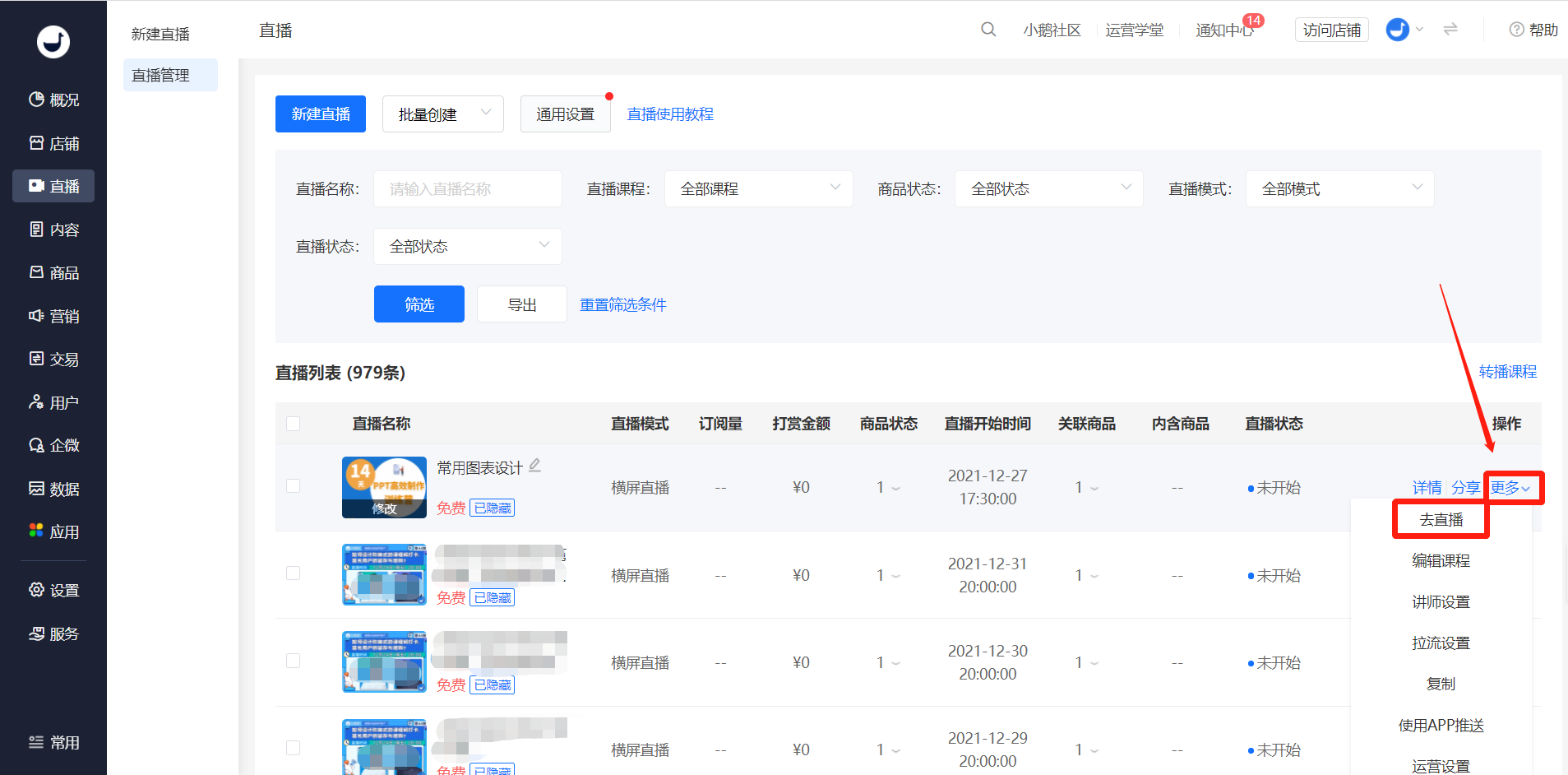Select 去直播 from the more menu
Image resolution: width=1568 pixels, height=775 pixels.
(x=1441, y=520)
